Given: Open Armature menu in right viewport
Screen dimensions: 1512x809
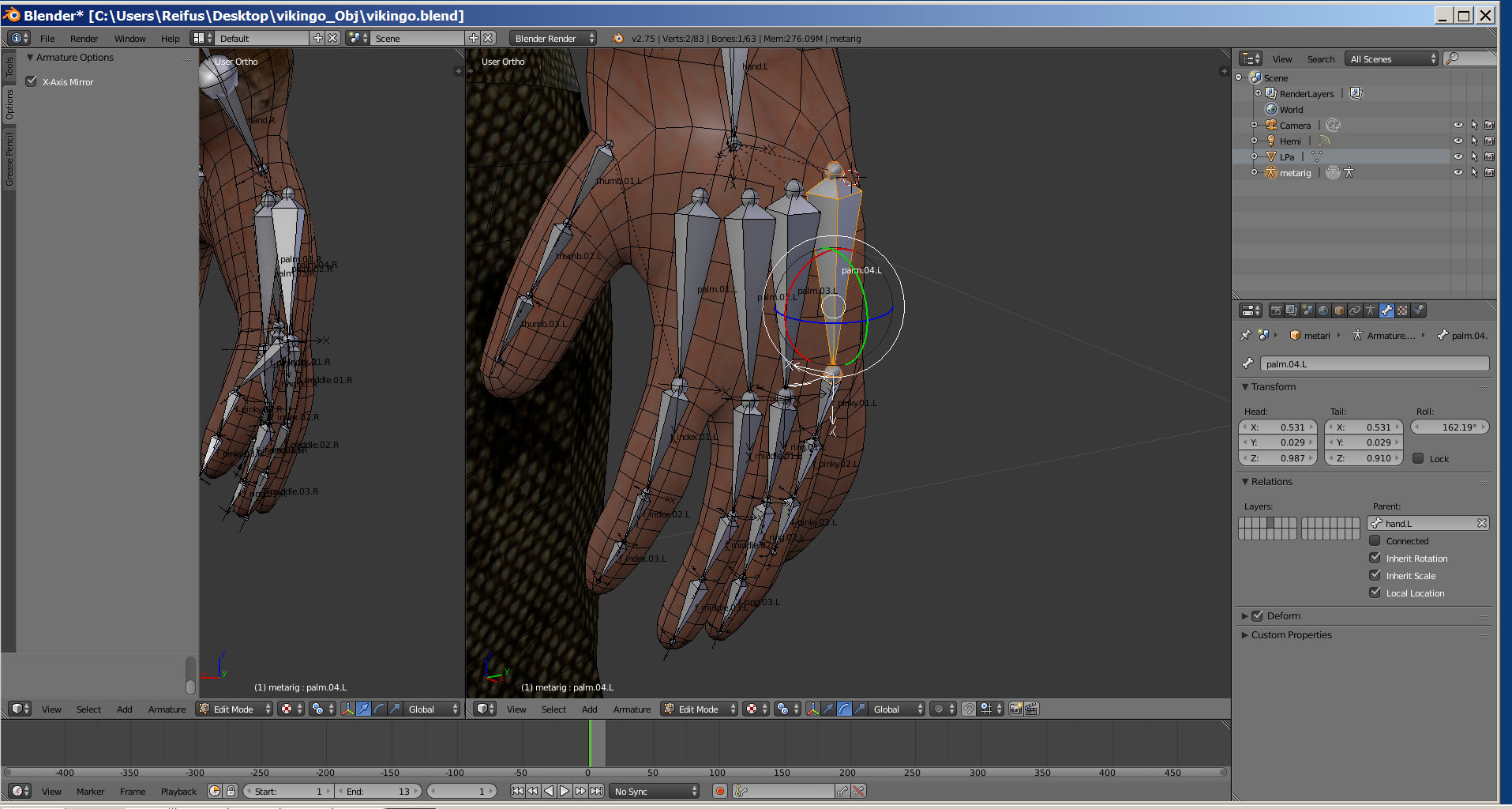Looking at the screenshot, I should 632,709.
